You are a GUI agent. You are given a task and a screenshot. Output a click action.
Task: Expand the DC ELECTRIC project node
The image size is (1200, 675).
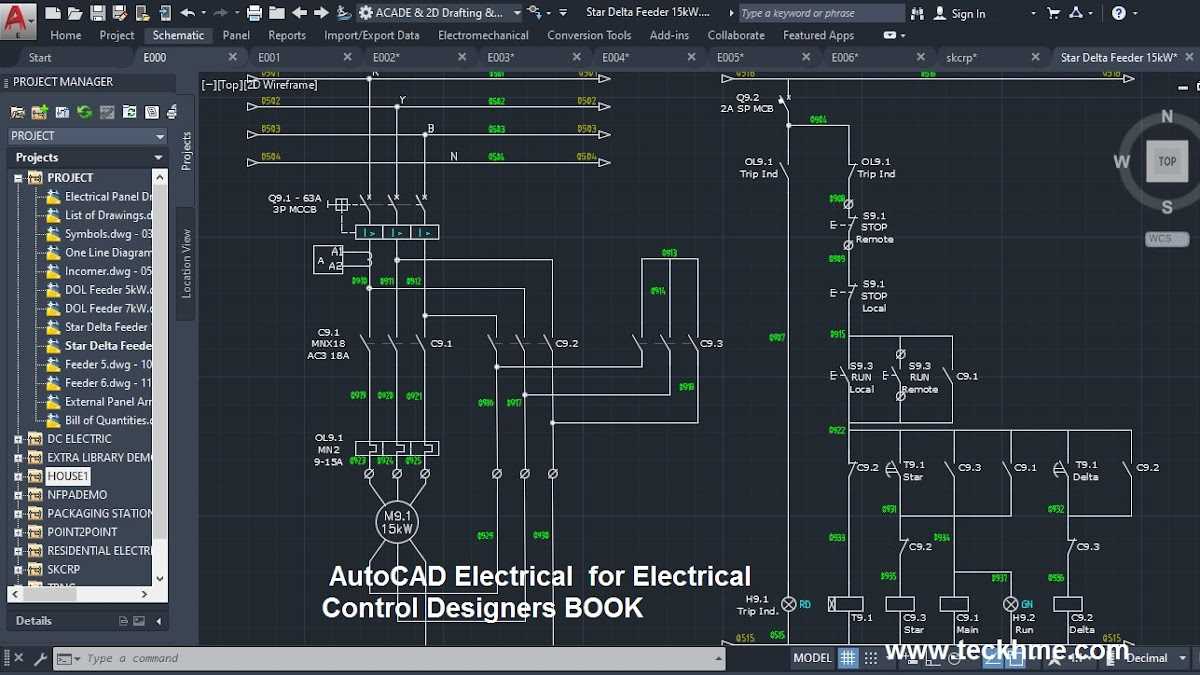(18, 439)
